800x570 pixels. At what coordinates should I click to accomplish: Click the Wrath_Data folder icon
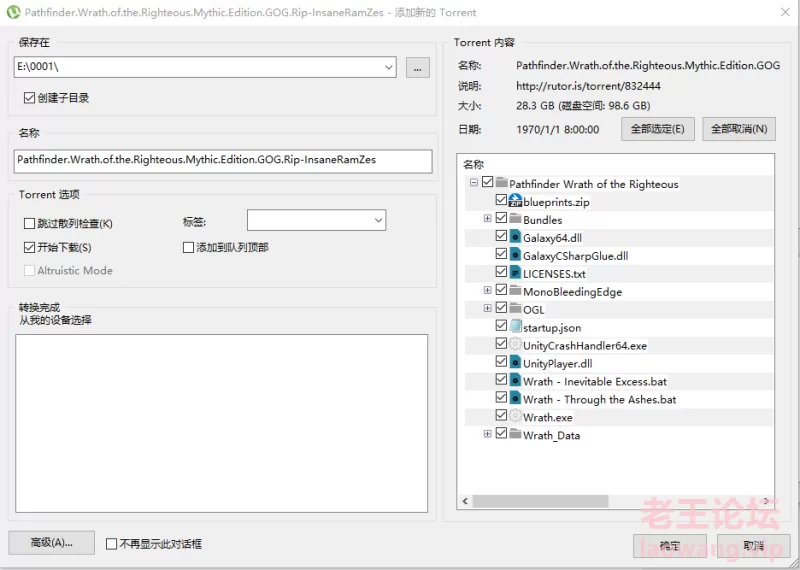tap(515, 434)
